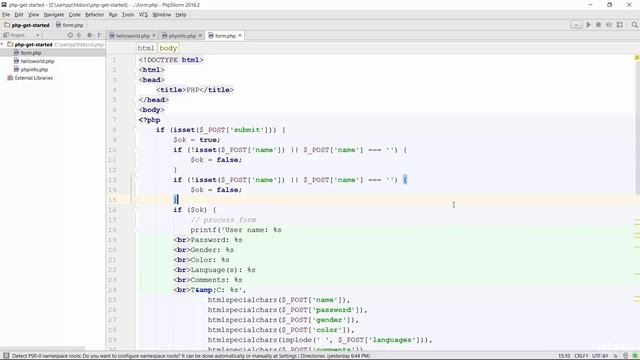Click the Collapse All icon in Project panel
This screenshot has height=360, width=640.
click(x=79, y=36)
